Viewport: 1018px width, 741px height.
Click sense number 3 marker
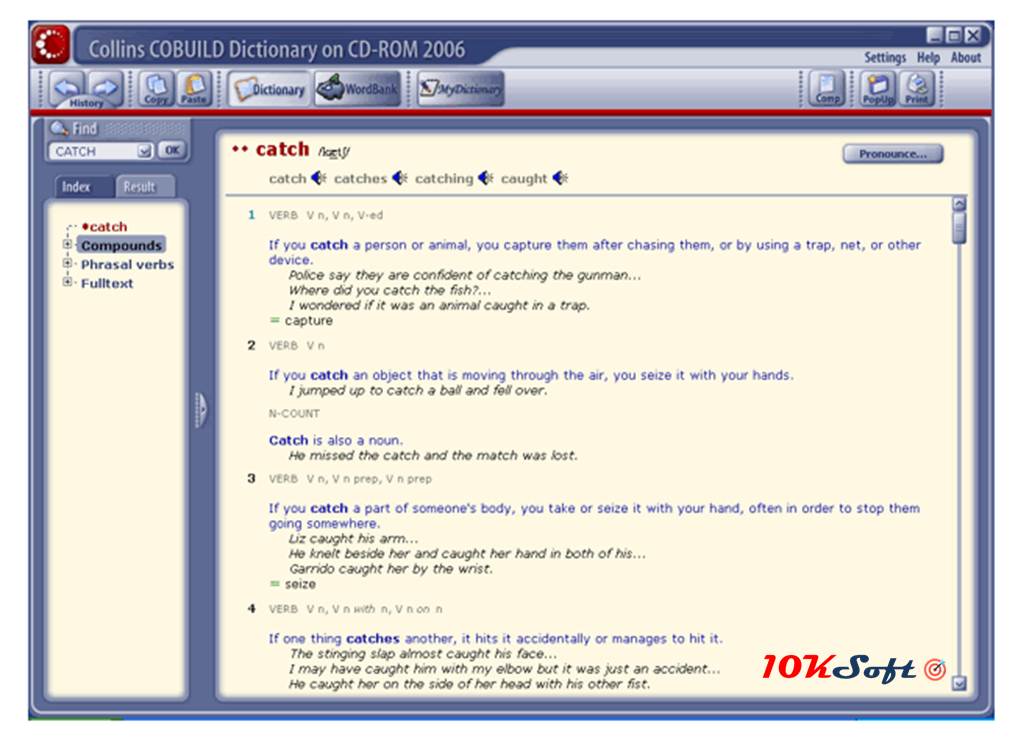coord(251,479)
